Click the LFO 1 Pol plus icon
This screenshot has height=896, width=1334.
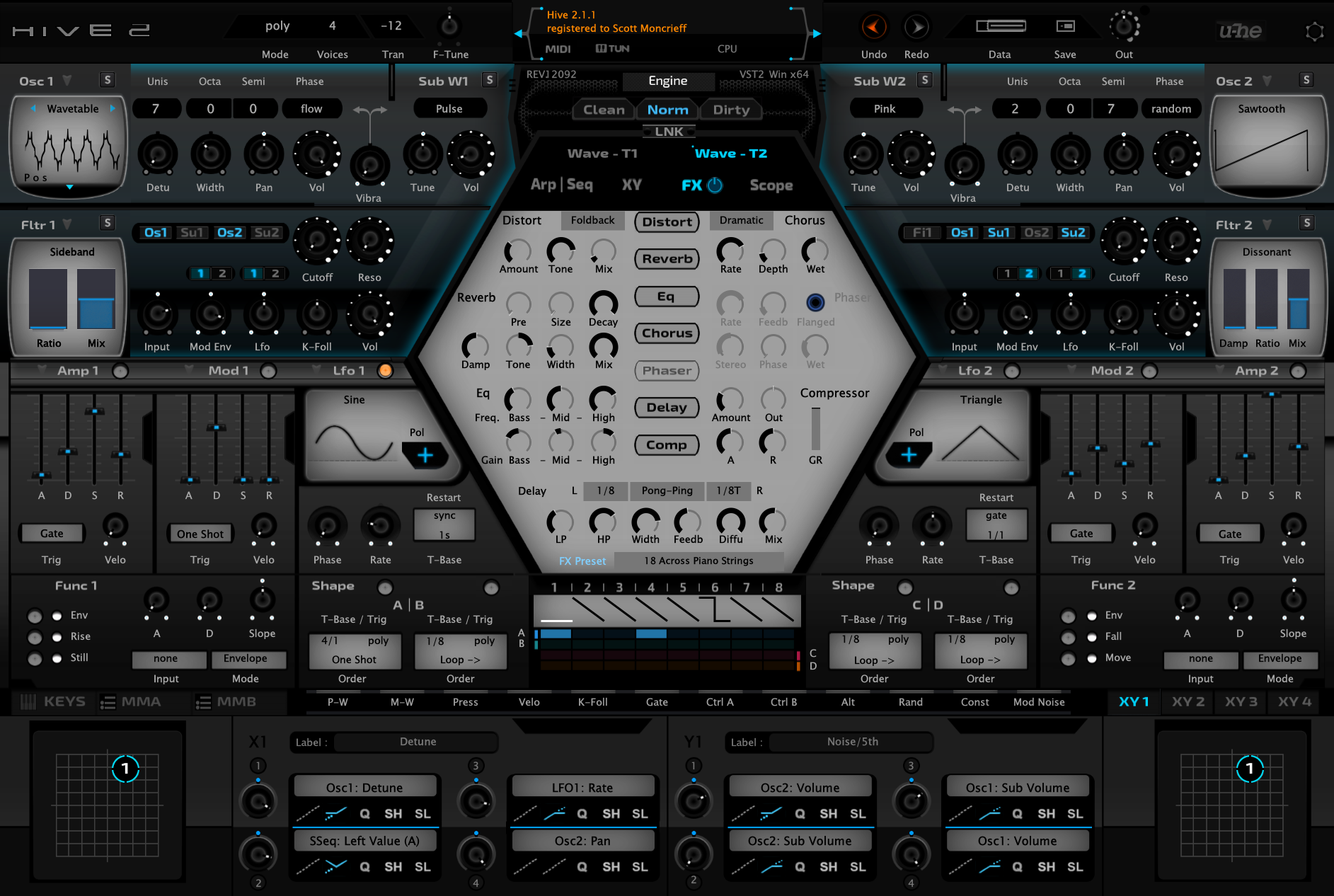[x=425, y=455]
